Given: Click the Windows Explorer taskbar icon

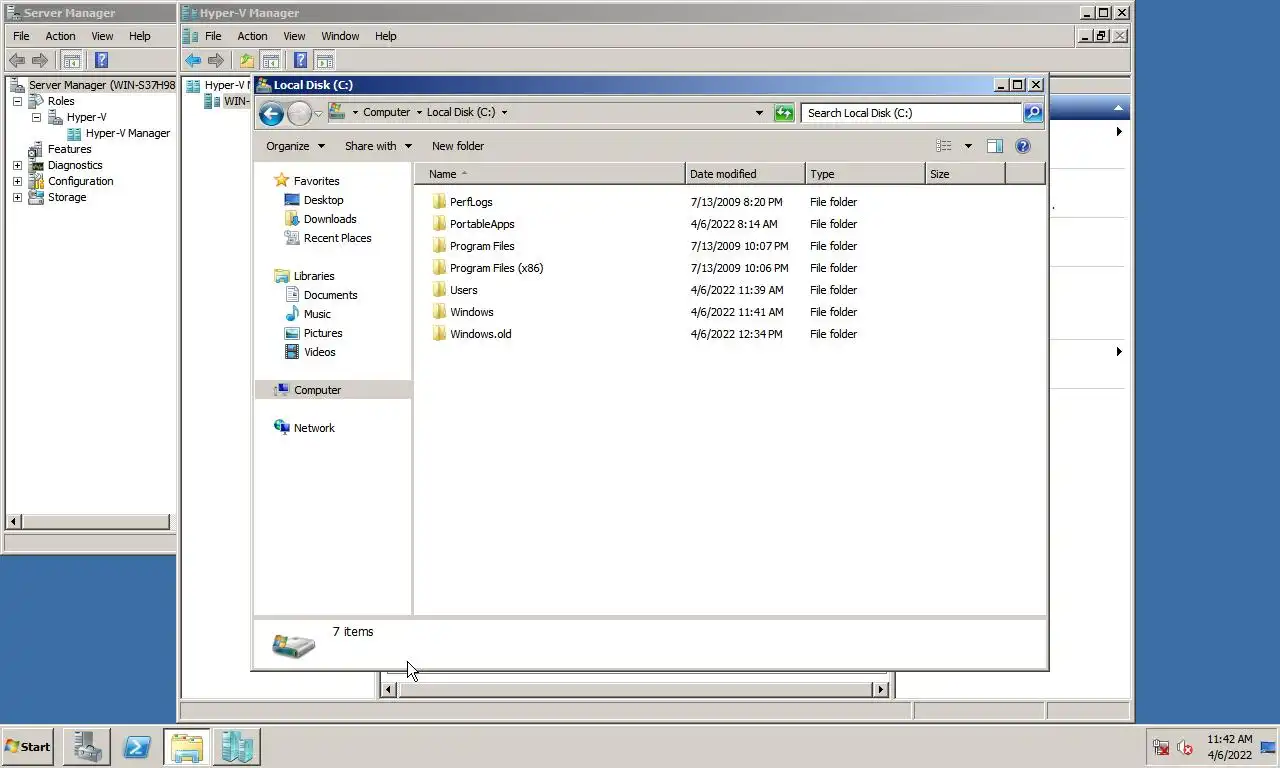Looking at the screenshot, I should (x=186, y=747).
